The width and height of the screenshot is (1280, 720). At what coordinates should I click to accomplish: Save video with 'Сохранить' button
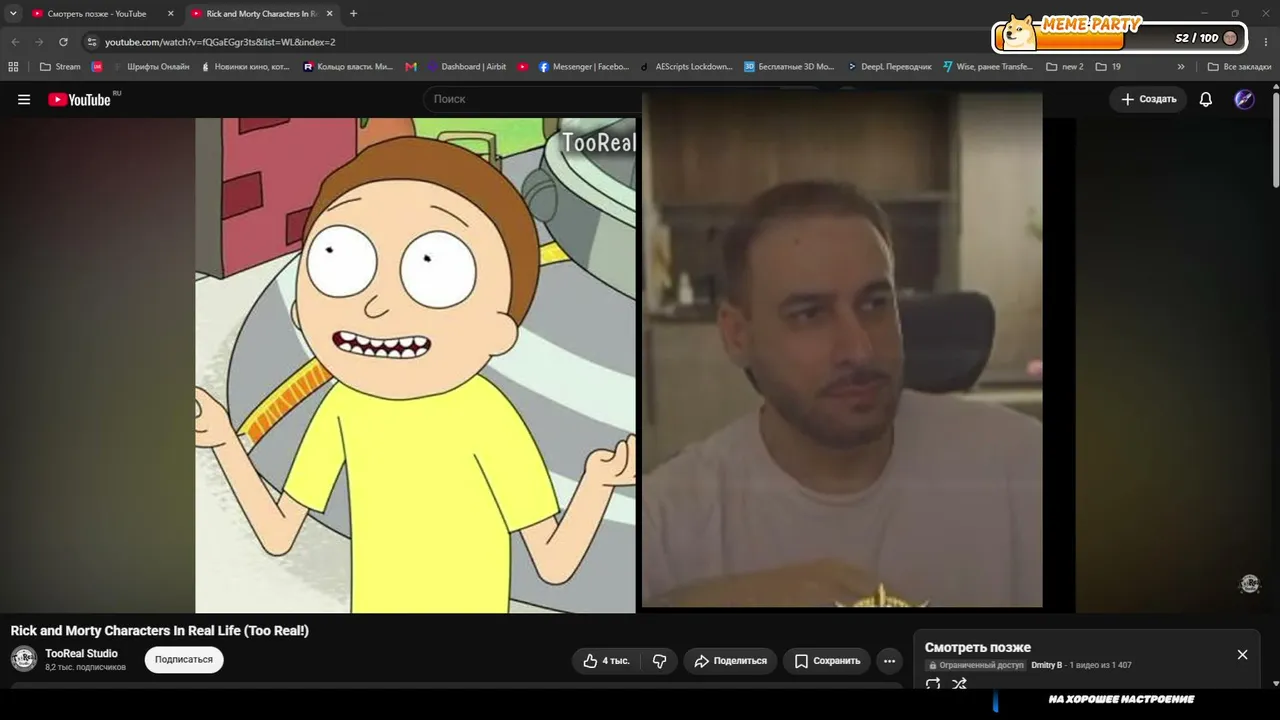tap(827, 661)
